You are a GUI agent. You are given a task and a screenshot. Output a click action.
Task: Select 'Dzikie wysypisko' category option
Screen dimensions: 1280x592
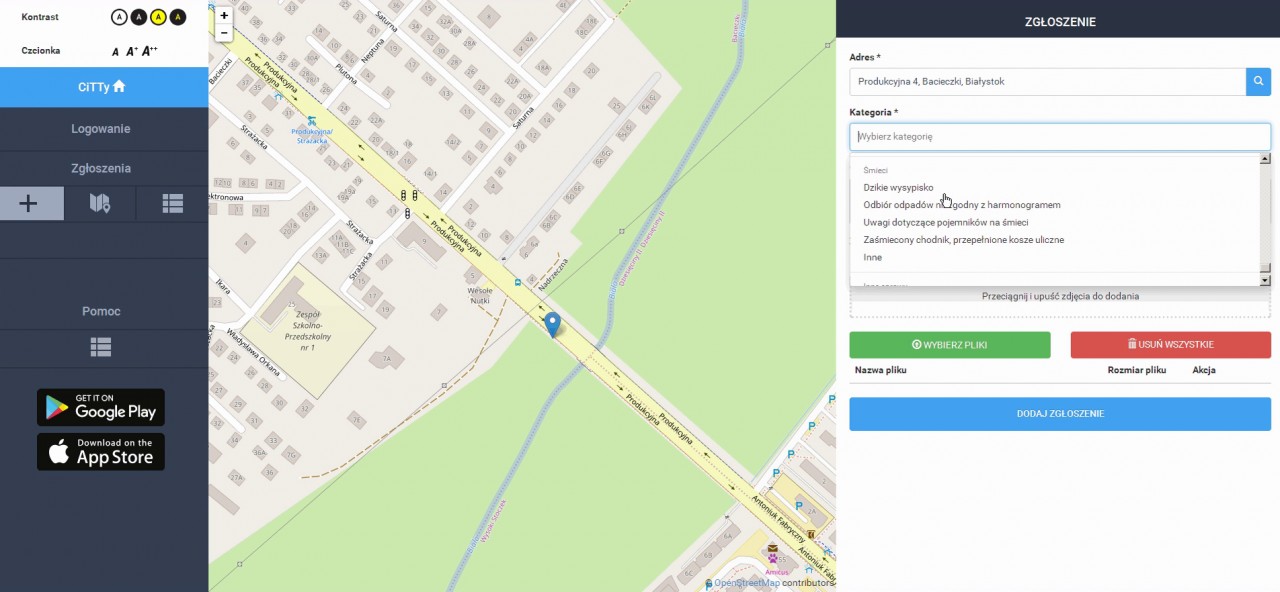[898, 187]
